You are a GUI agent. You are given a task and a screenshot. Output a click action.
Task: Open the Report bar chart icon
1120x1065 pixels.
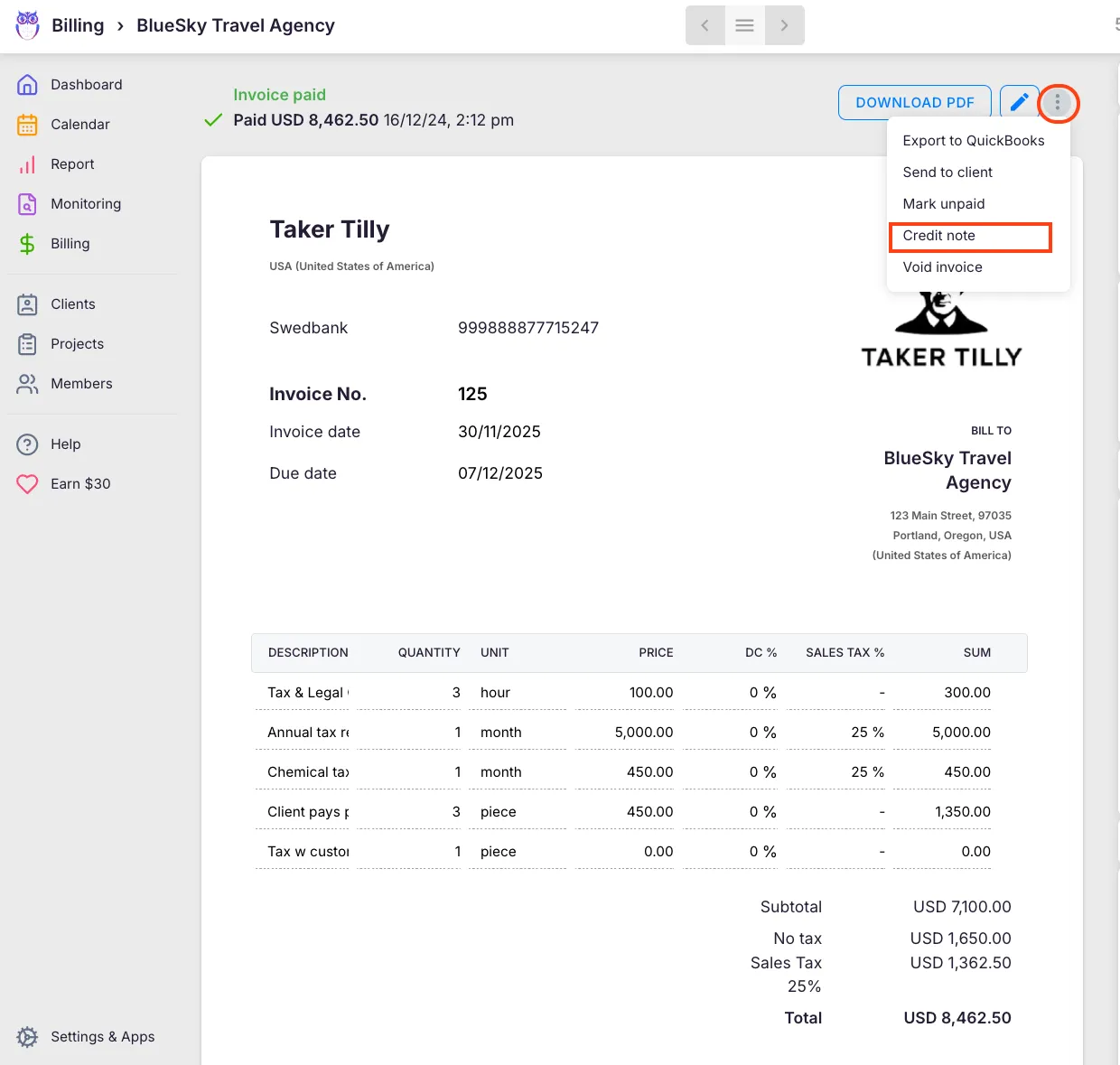(27, 164)
